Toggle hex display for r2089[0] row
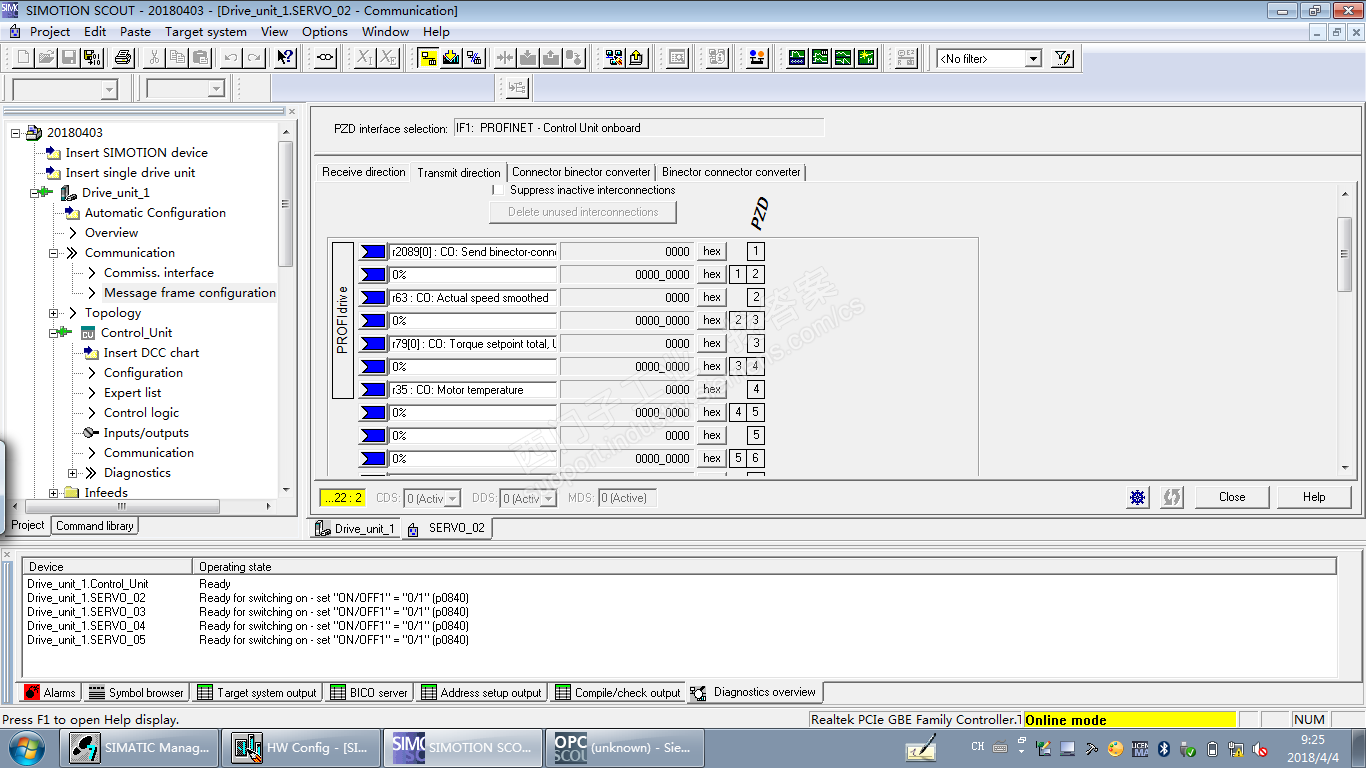The image size is (1366, 768). (x=712, y=252)
